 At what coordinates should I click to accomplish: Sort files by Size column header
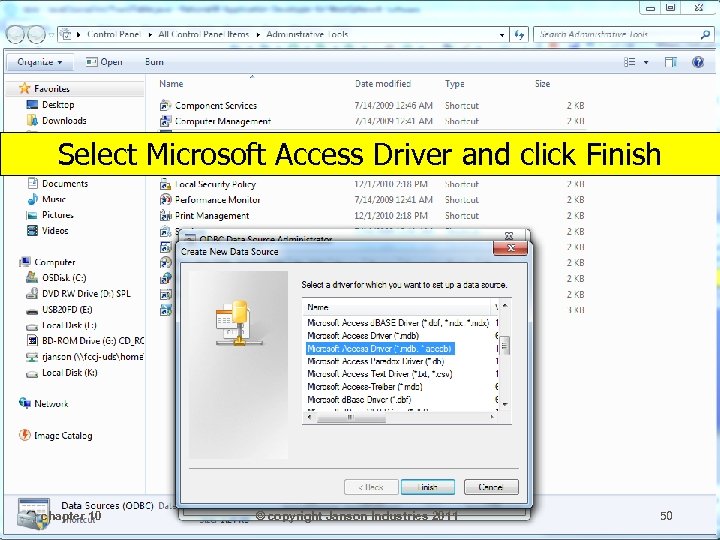click(x=542, y=84)
